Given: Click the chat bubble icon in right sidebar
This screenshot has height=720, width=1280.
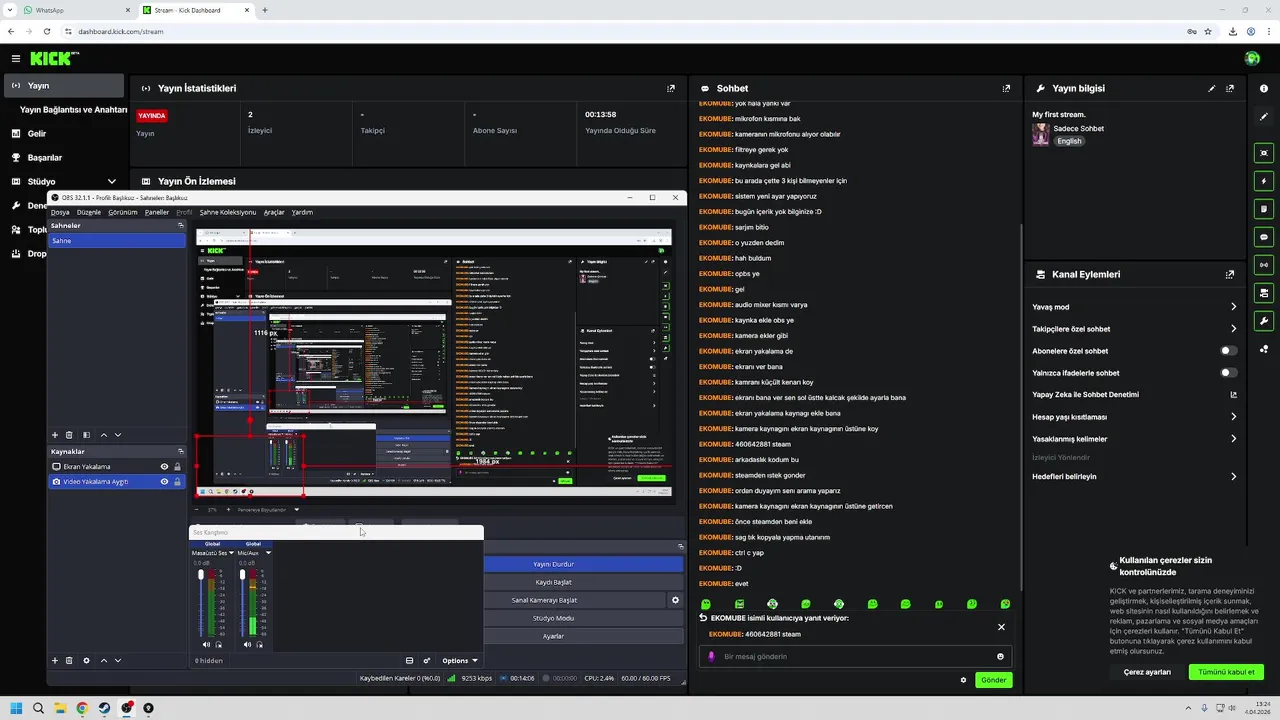Looking at the screenshot, I should coord(1264,237).
